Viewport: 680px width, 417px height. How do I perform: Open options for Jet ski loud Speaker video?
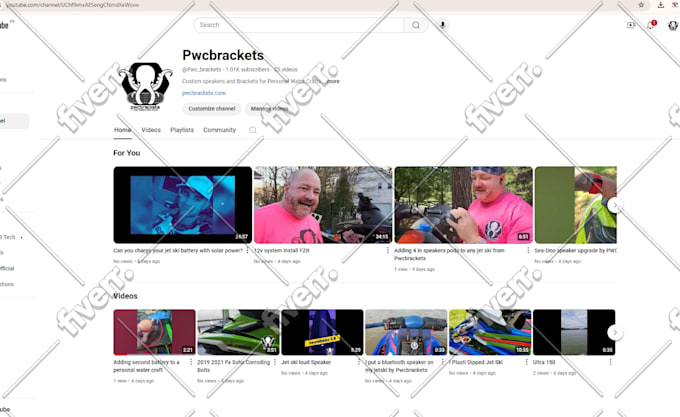(x=359, y=362)
